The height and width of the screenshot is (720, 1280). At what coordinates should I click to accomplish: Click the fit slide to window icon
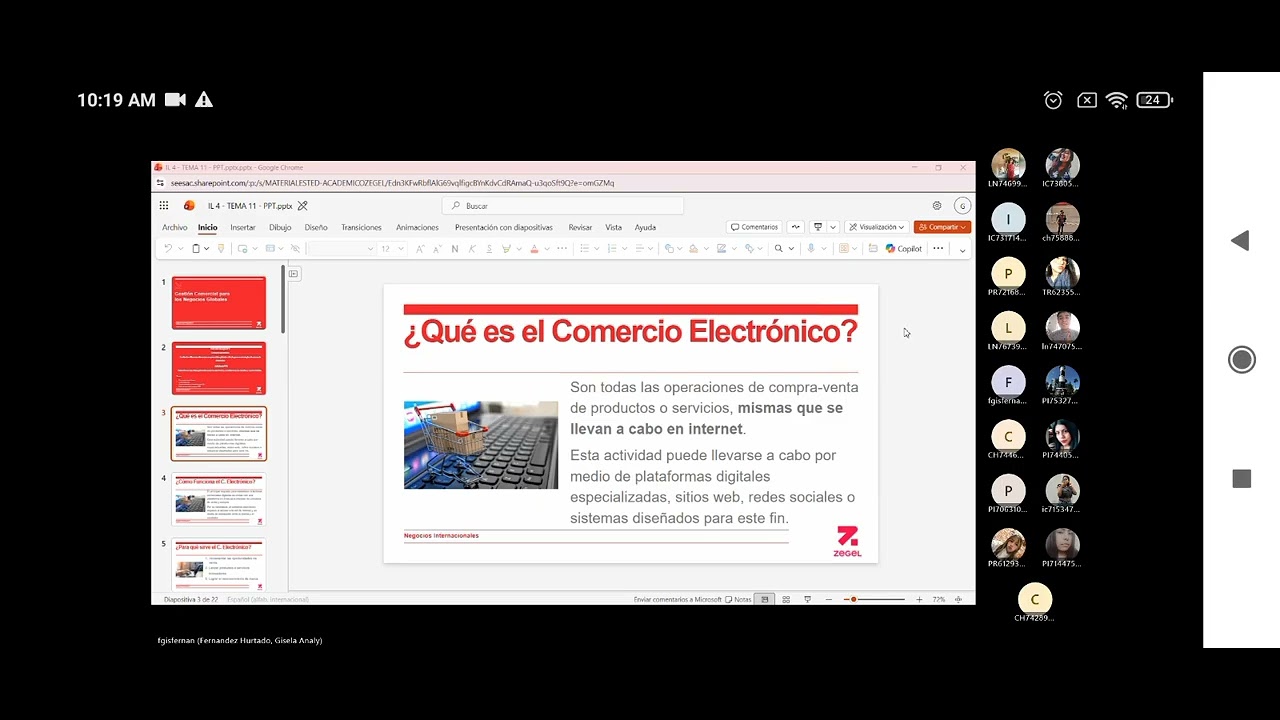coord(958,599)
